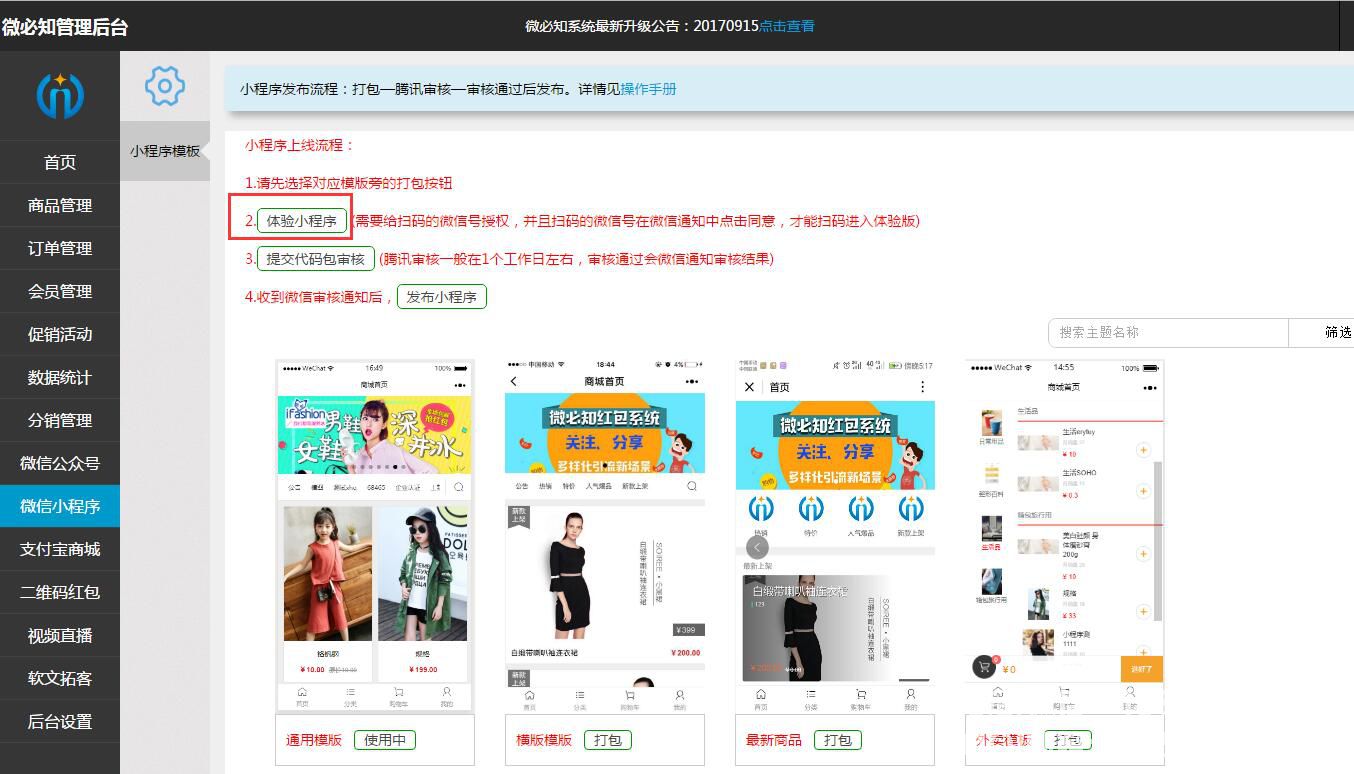Go to 会员管理
This screenshot has height=774, width=1354.
coord(60,291)
